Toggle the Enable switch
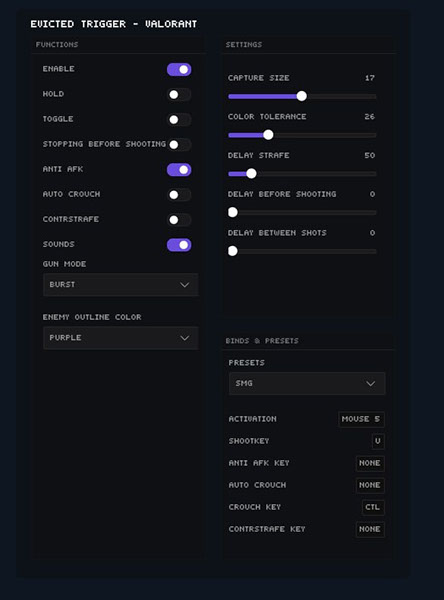The height and width of the screenshot is (600, 444). coord(179,70)
